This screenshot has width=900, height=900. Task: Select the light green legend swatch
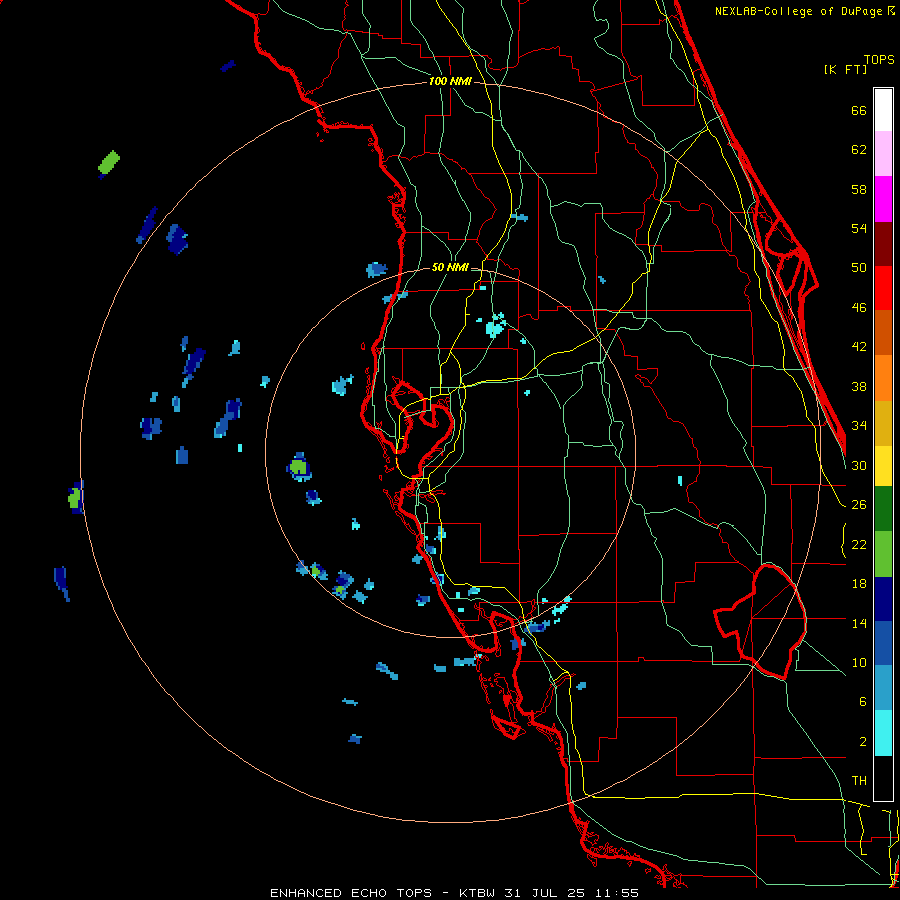pos(883,554)
